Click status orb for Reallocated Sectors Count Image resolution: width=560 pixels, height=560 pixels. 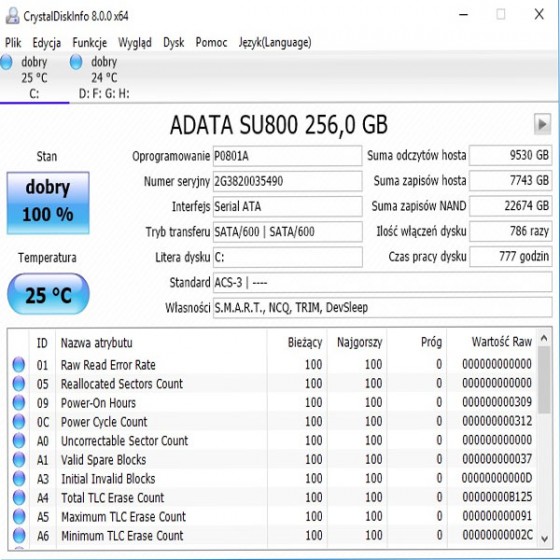(19, 384)
